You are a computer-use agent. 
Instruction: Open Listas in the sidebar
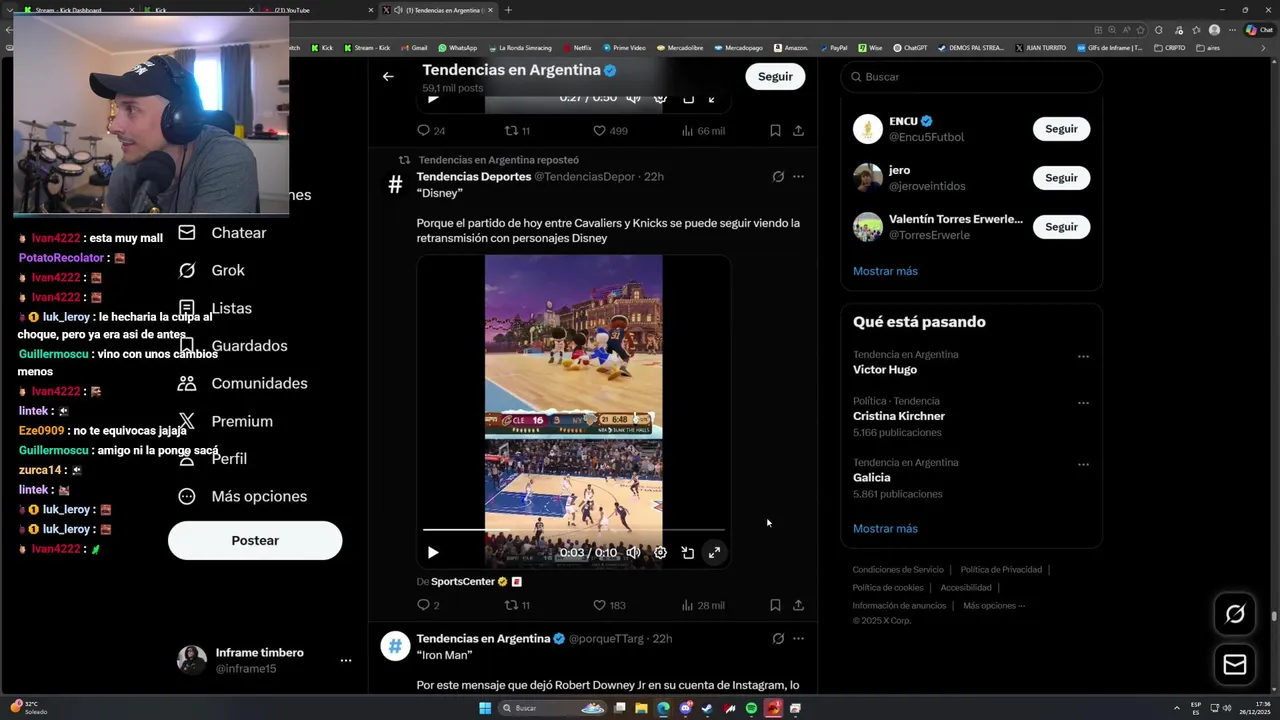pos(215,308)
